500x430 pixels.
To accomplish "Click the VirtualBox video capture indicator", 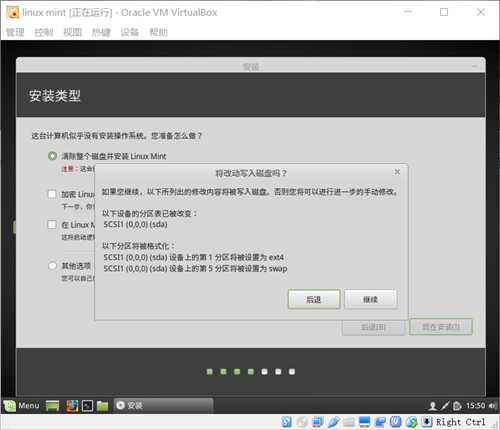I will (380, 422).
